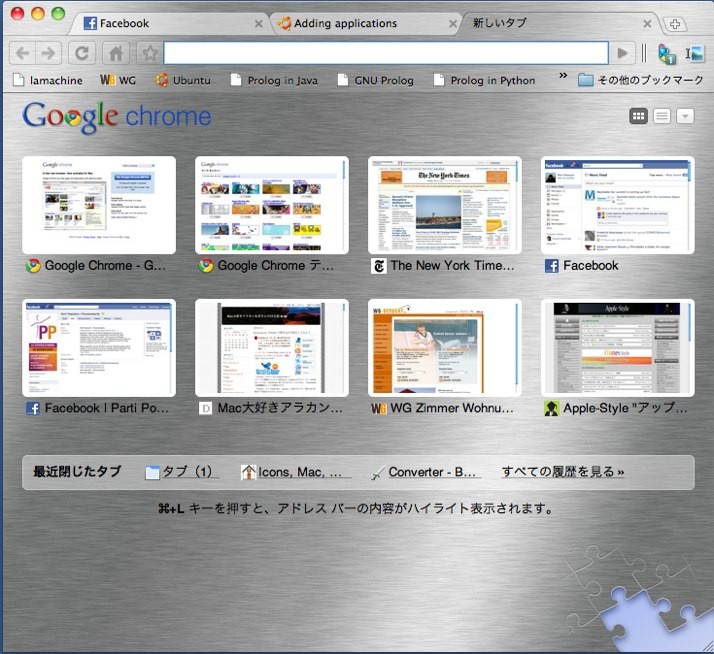Click WG Zimmer Wohnu... title link
Screen dimensions: 714x654
pyautogui.click(x=452, y=408)
